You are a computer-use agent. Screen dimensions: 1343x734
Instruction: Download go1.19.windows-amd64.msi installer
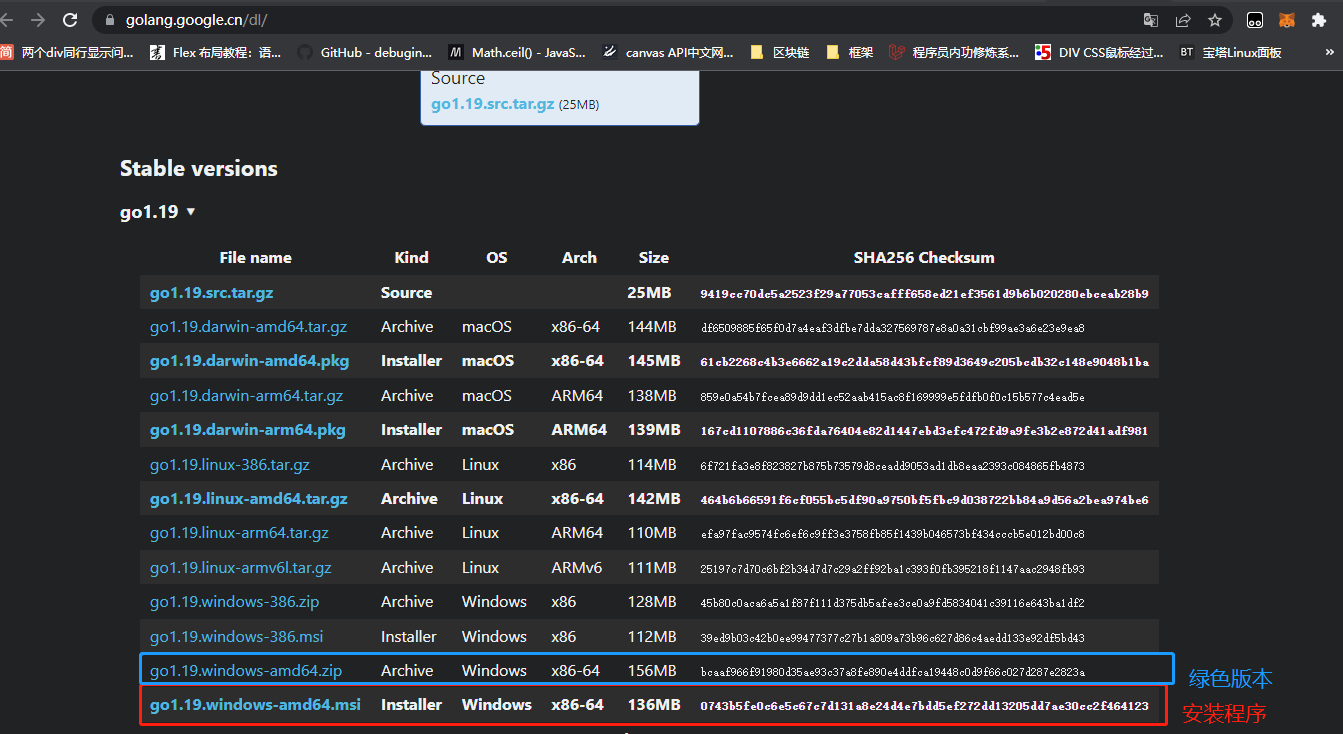255,705
